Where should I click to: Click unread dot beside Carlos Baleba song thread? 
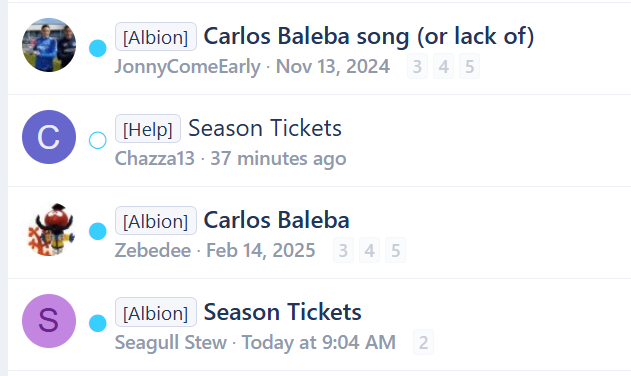[97, 48]
